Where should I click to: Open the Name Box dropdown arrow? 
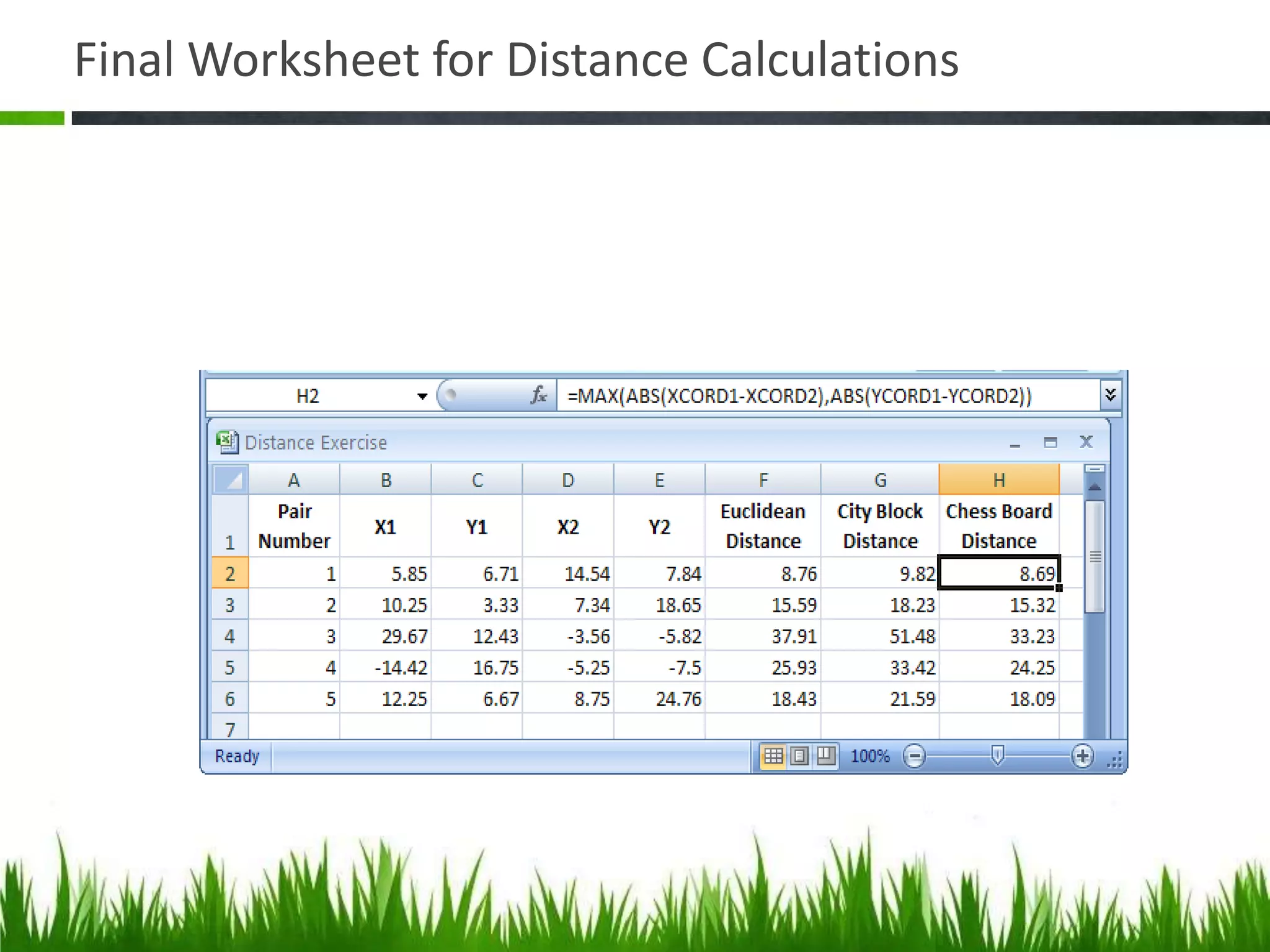422,396
